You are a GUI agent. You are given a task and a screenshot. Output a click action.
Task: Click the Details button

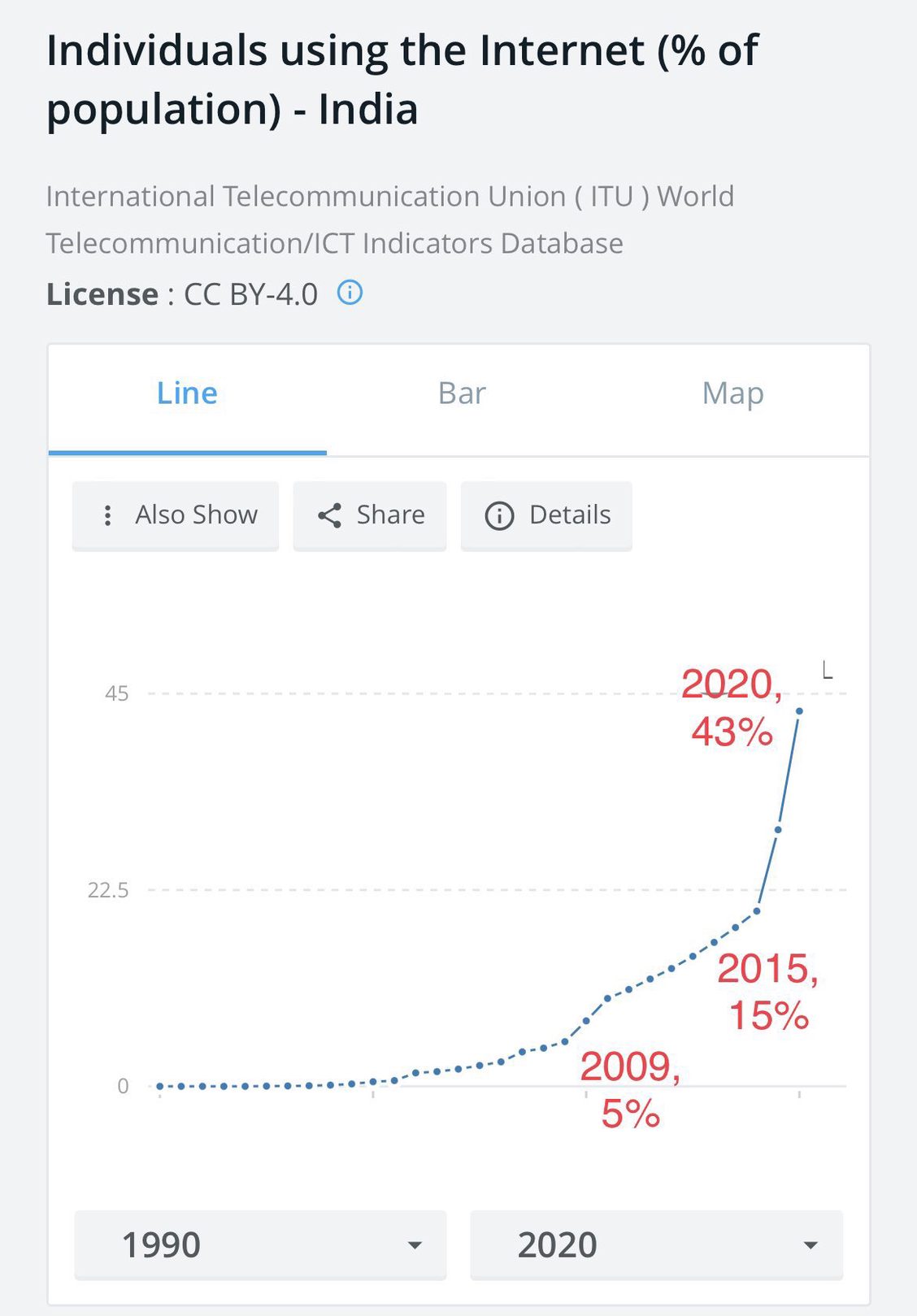pos(545,515)
